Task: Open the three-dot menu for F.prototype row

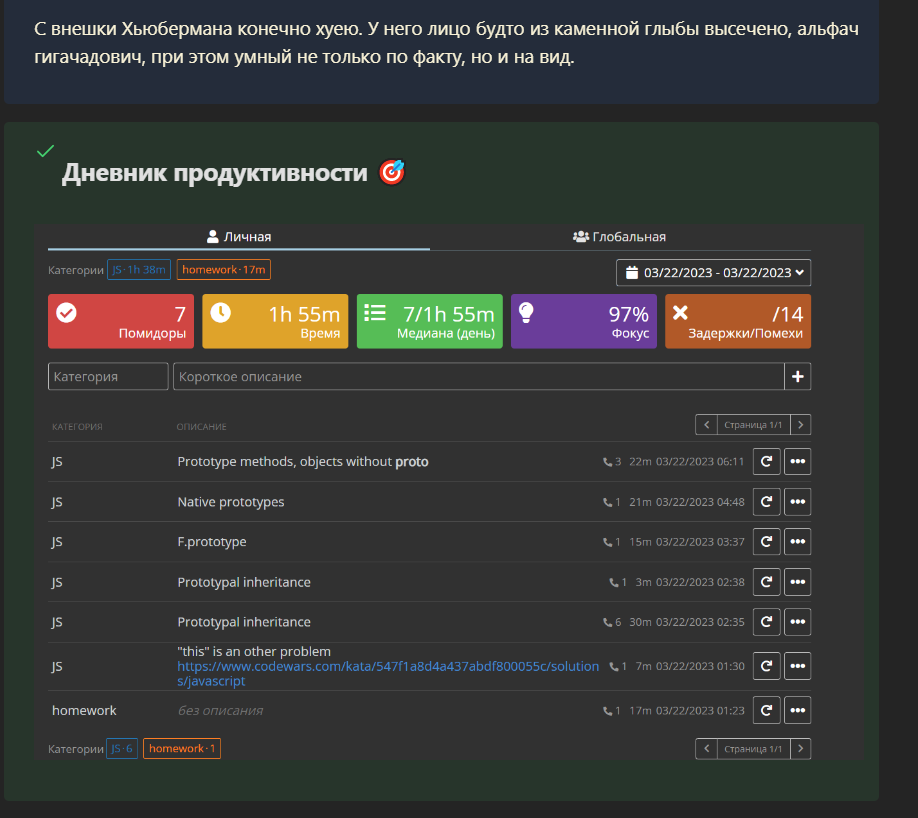Action: click(797, 542)
